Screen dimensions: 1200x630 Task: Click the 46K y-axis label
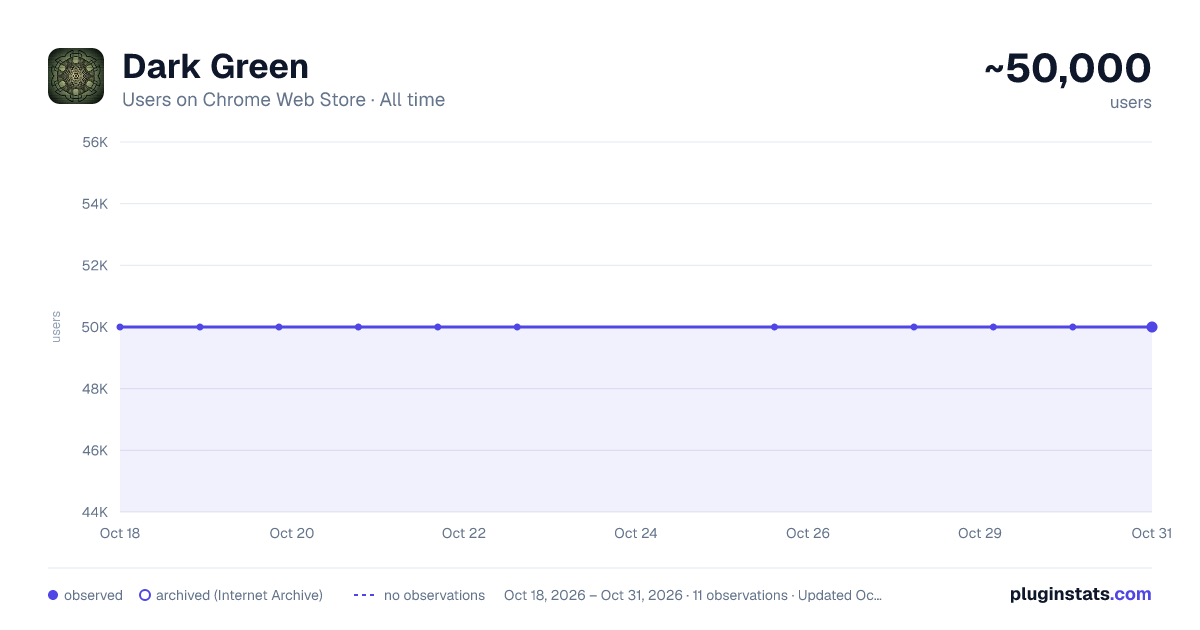tap(95, 450)
